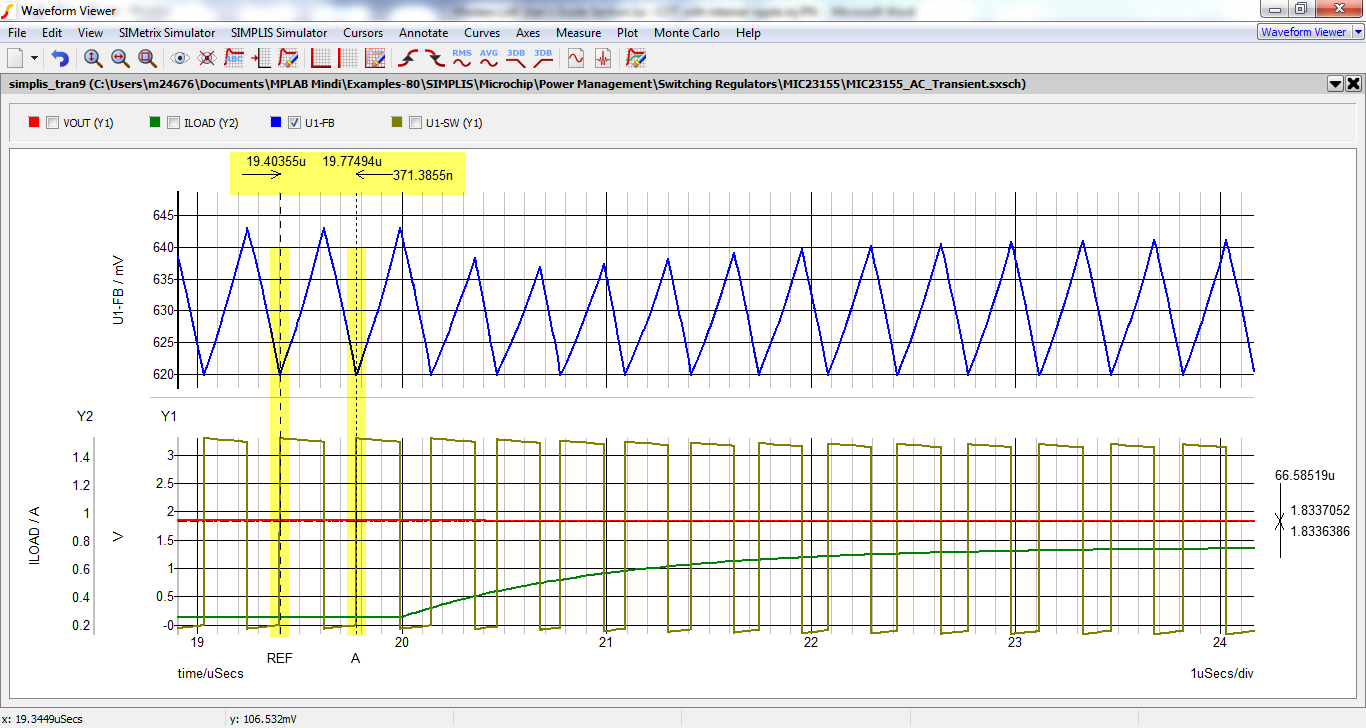Close the simplis_tran9 graph tab
Screen dimensions: 1366x728
[x=1353, y=84]
